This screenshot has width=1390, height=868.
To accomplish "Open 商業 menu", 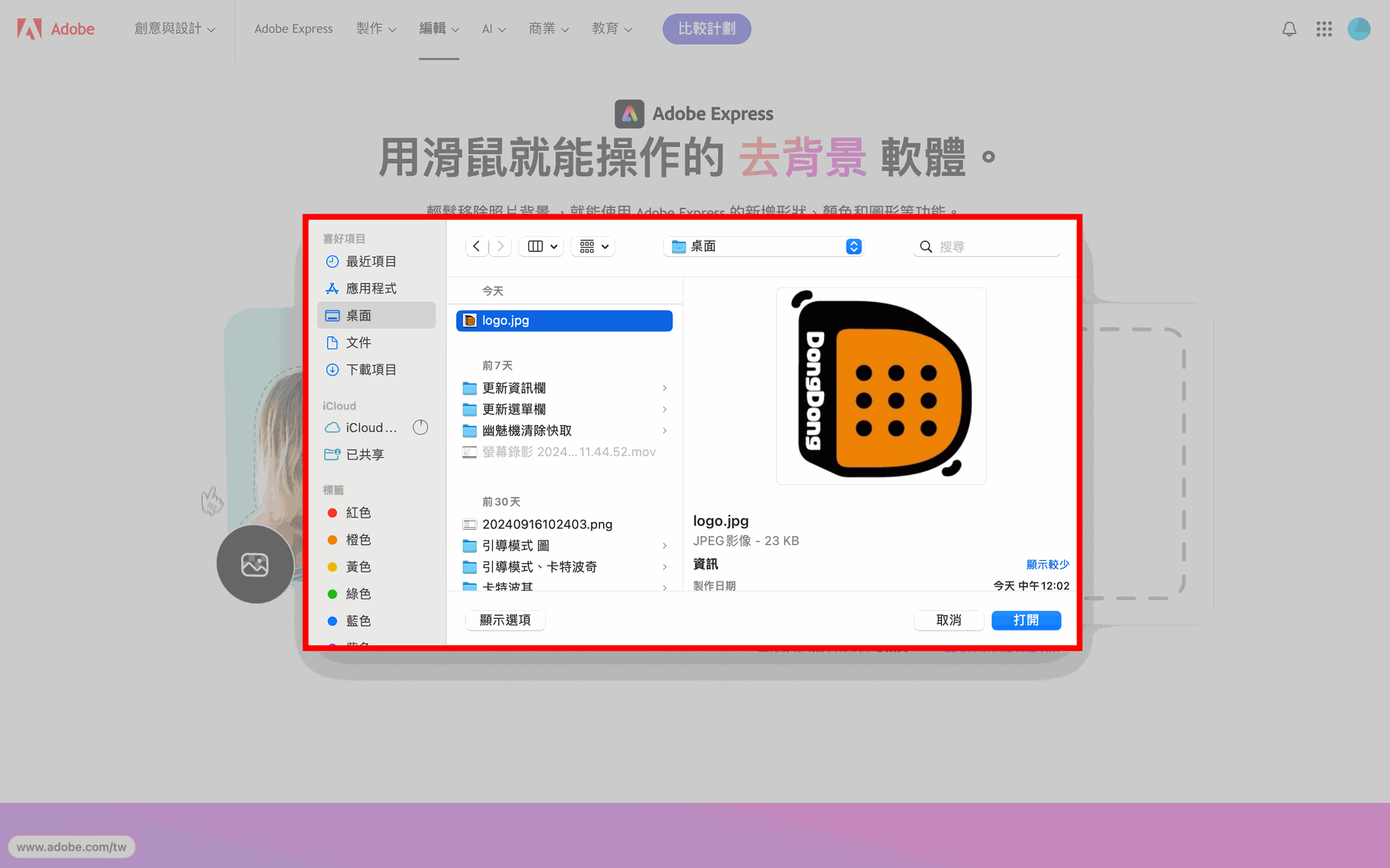I will tap(549, 29).
